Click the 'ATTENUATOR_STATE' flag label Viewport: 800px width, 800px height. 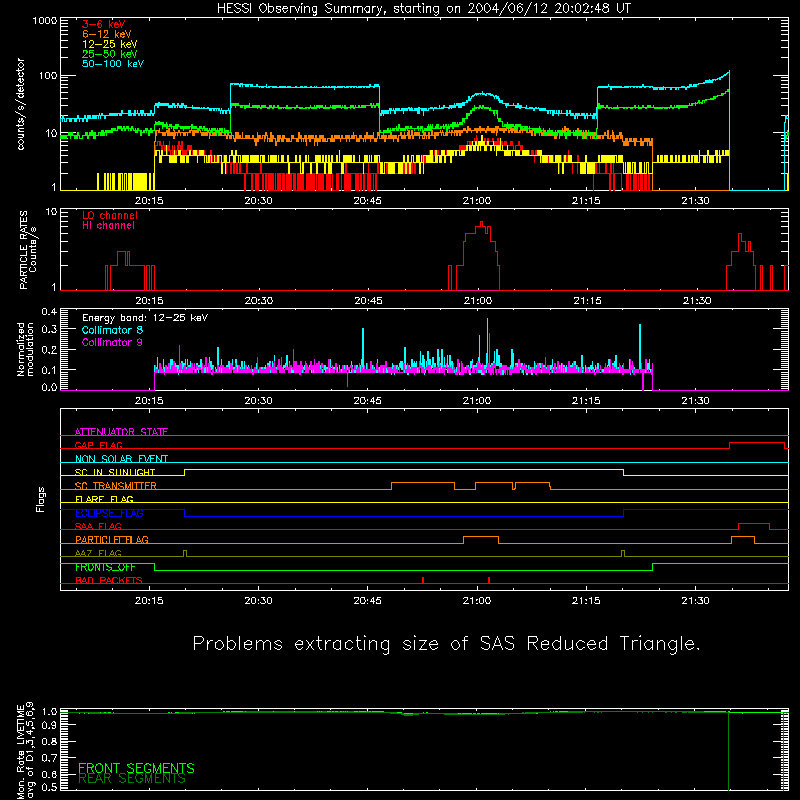[x=121, y=432]
